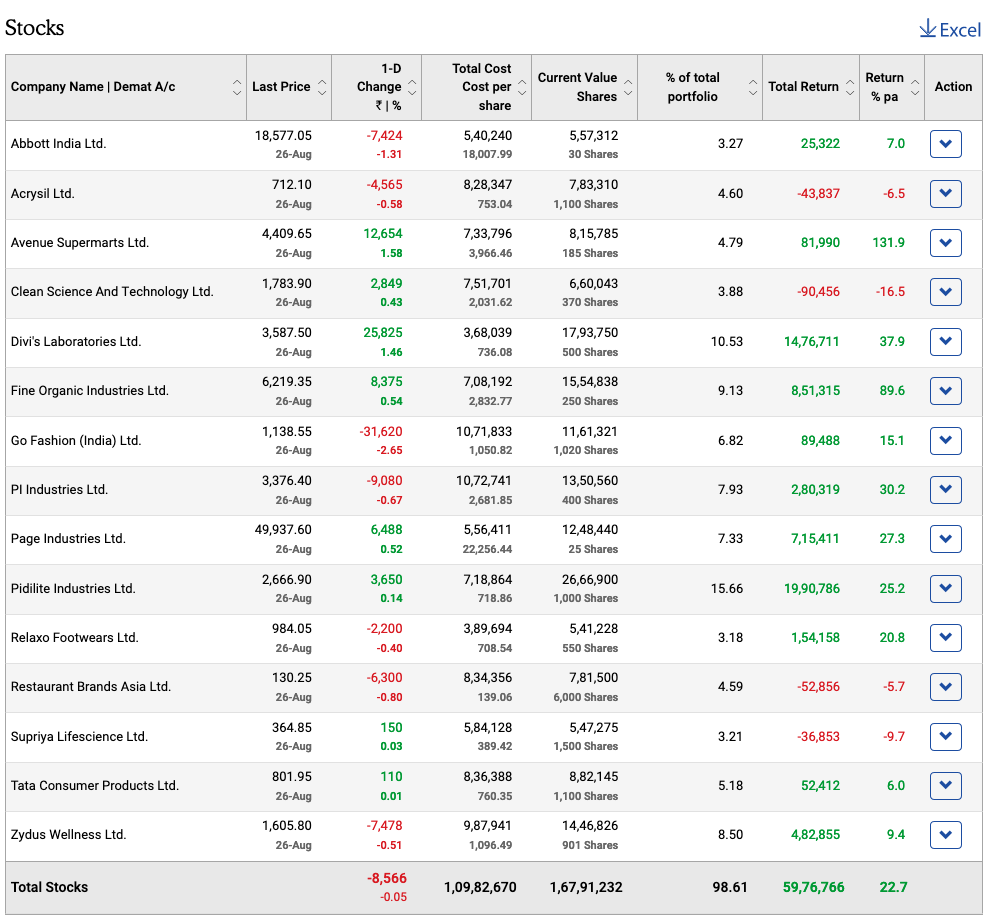Show action menu for Supriya Lifescience Ltd.

(945, 736)
